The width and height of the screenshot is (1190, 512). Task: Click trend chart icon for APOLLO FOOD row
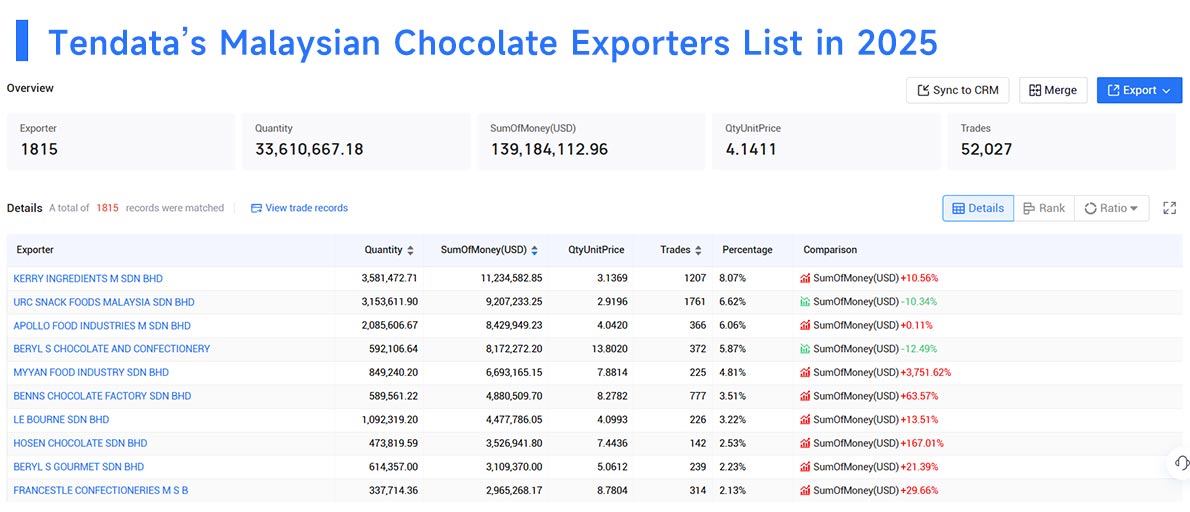click(x=805, y=325)
